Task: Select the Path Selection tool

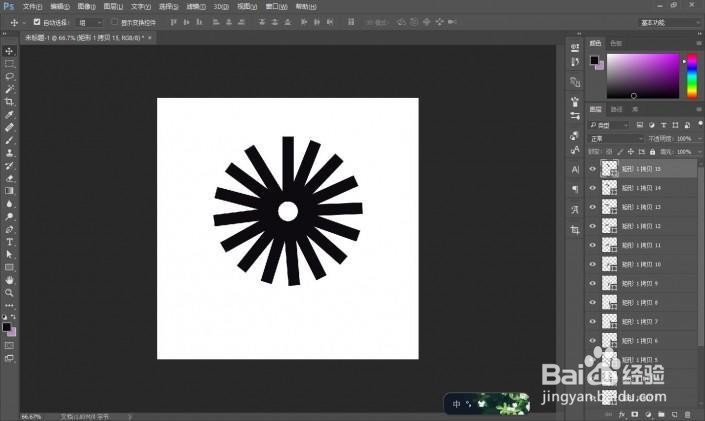Action: [9, 254]
